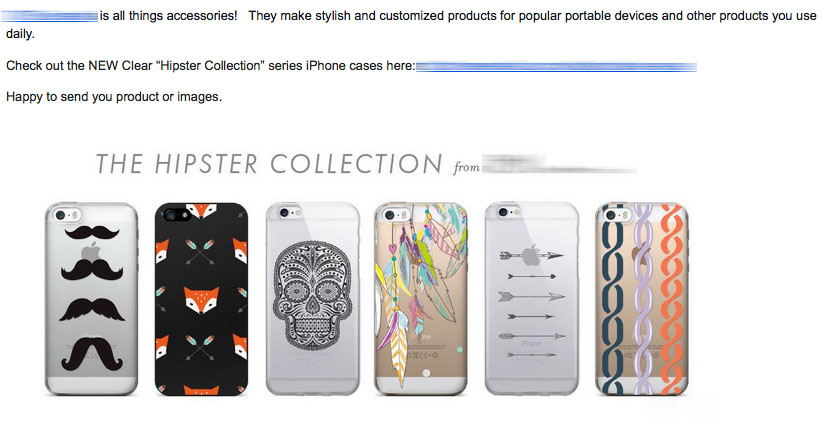
Task: Click the crossed arrows on black fox case
Action: point(201,252)
